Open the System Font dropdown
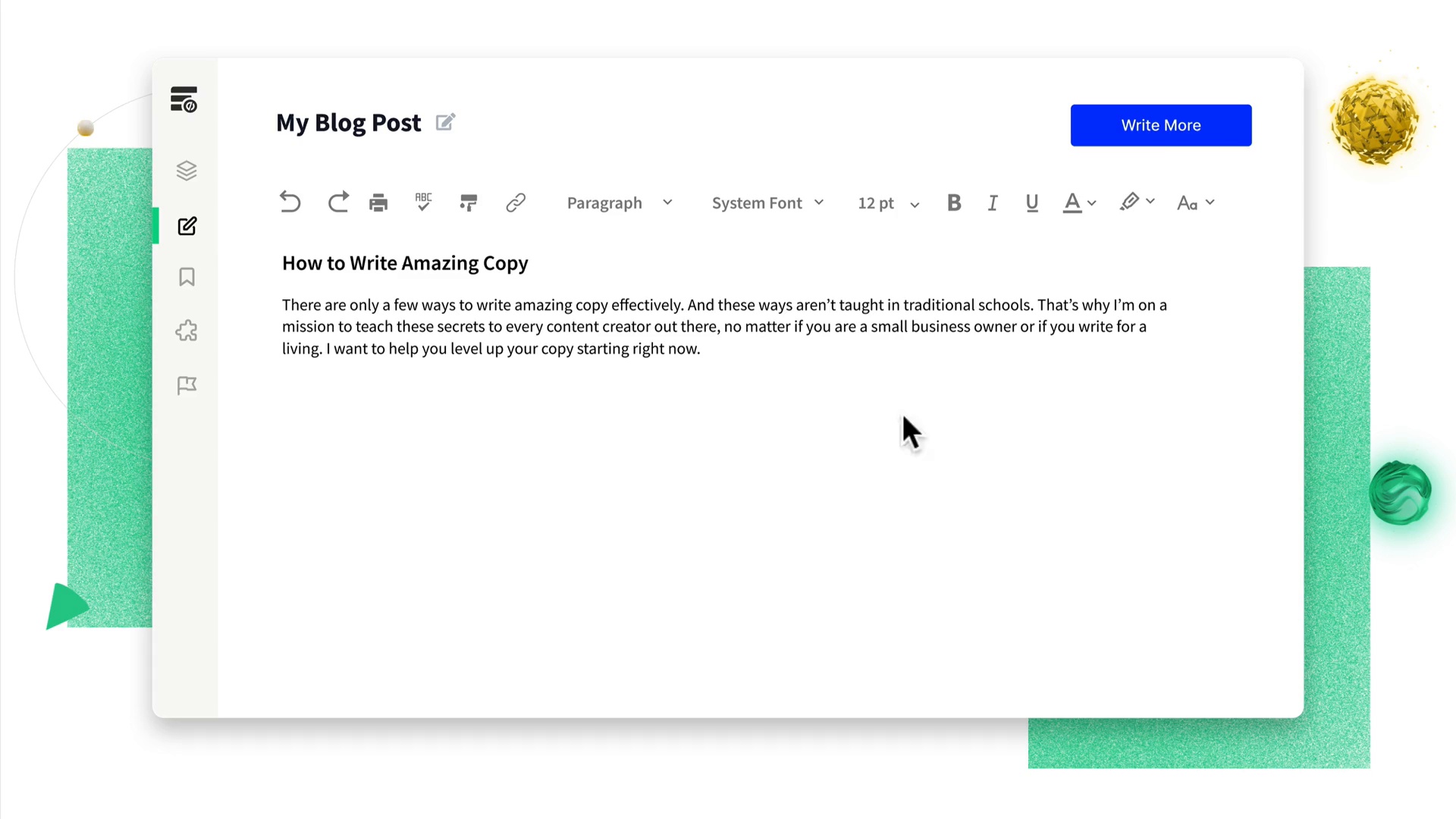The height and width of the screenshot is (819, 1456). (x=767, y=202)
